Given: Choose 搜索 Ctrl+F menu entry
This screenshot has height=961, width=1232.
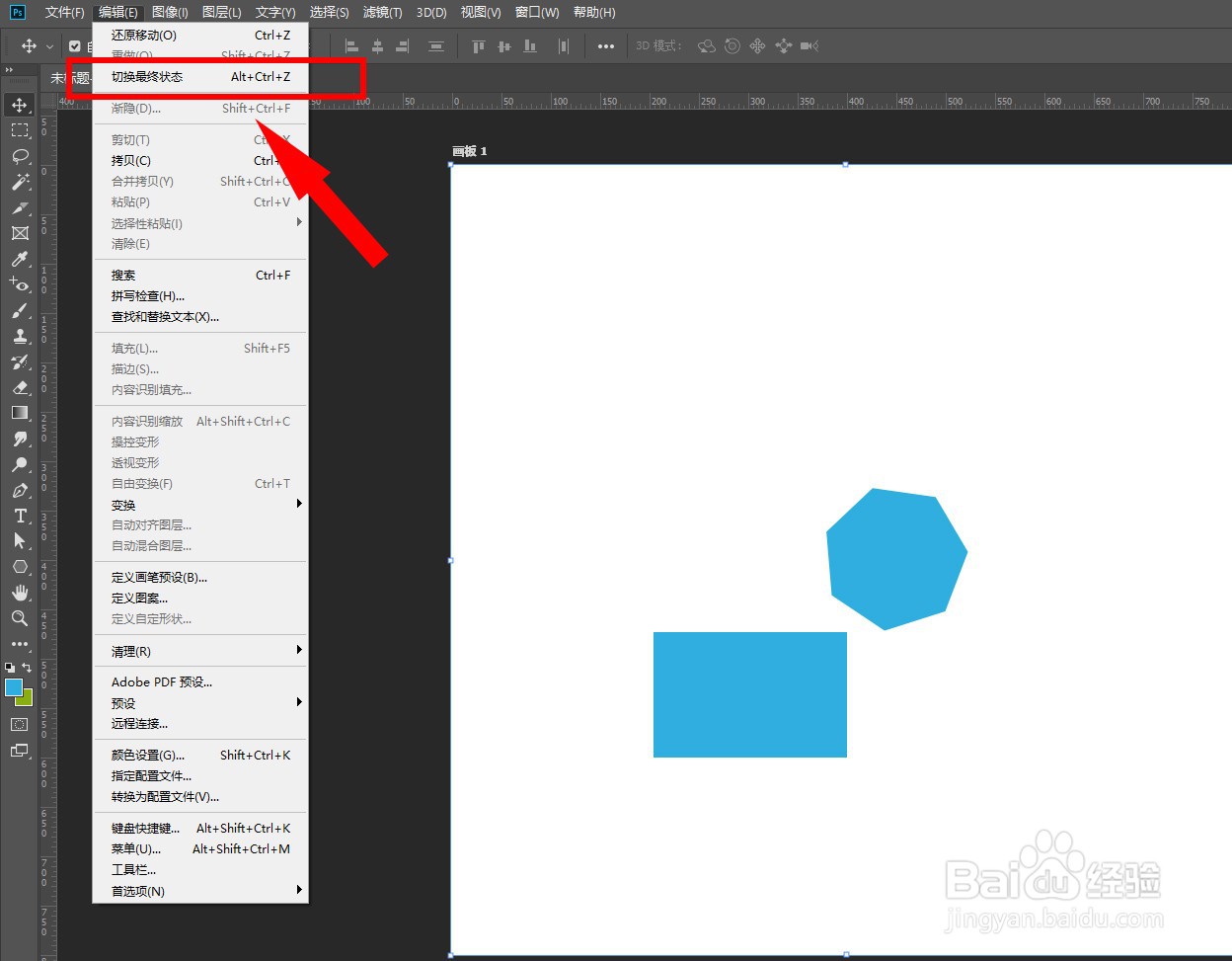Looking at the screenshot, I should 200,276.
